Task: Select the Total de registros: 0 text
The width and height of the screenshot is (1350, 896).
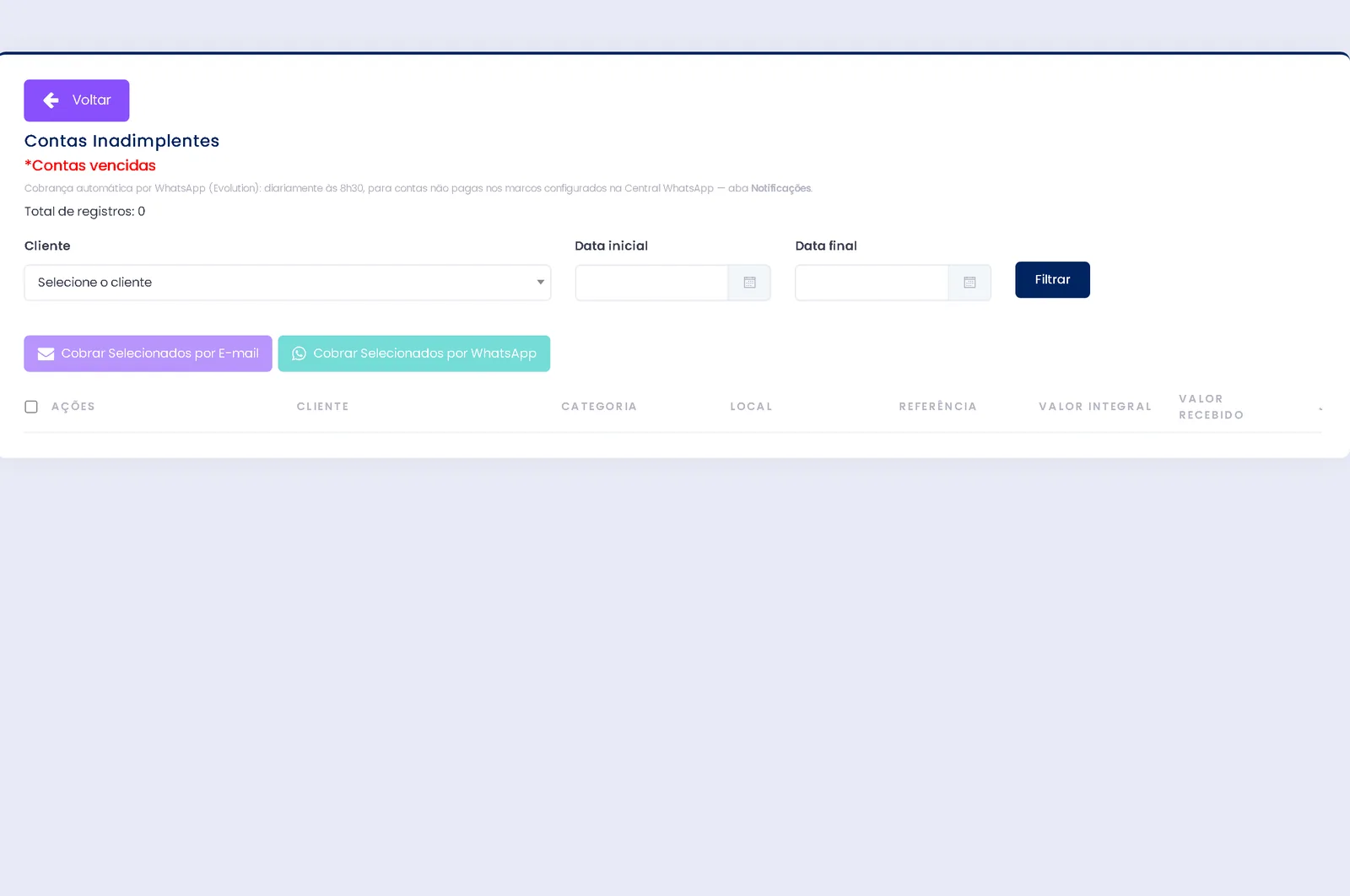Action: [x=85, y=212]
